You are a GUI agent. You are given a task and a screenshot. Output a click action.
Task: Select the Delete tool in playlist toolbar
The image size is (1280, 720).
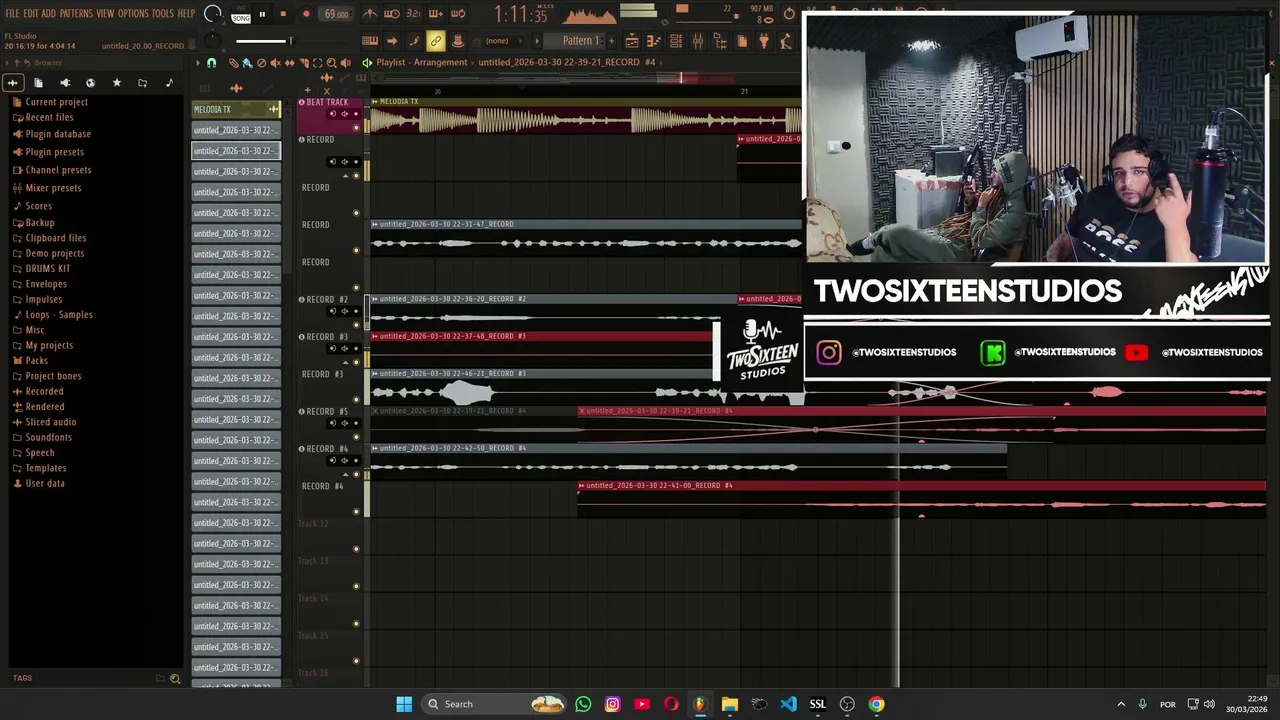click(x=262, y=62)
